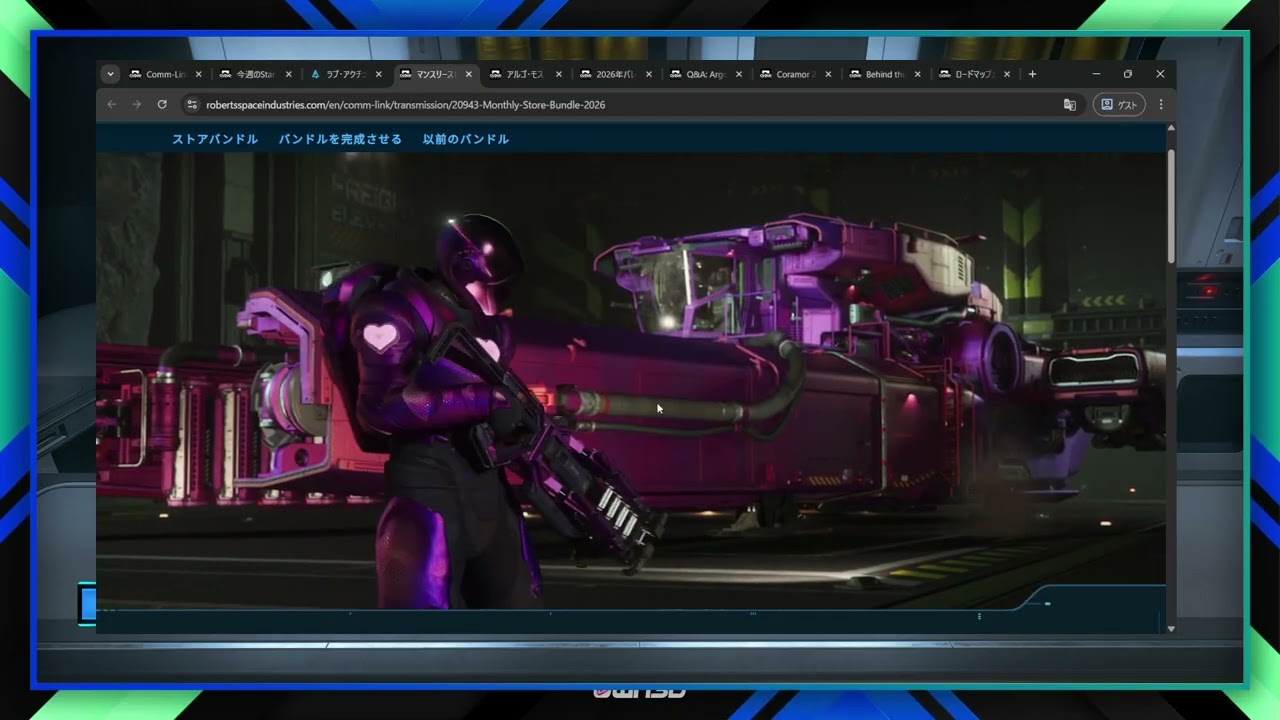Viewport: 1280px width, 720px height.
Task: Close the 2026年 tab
Action: 649,74
